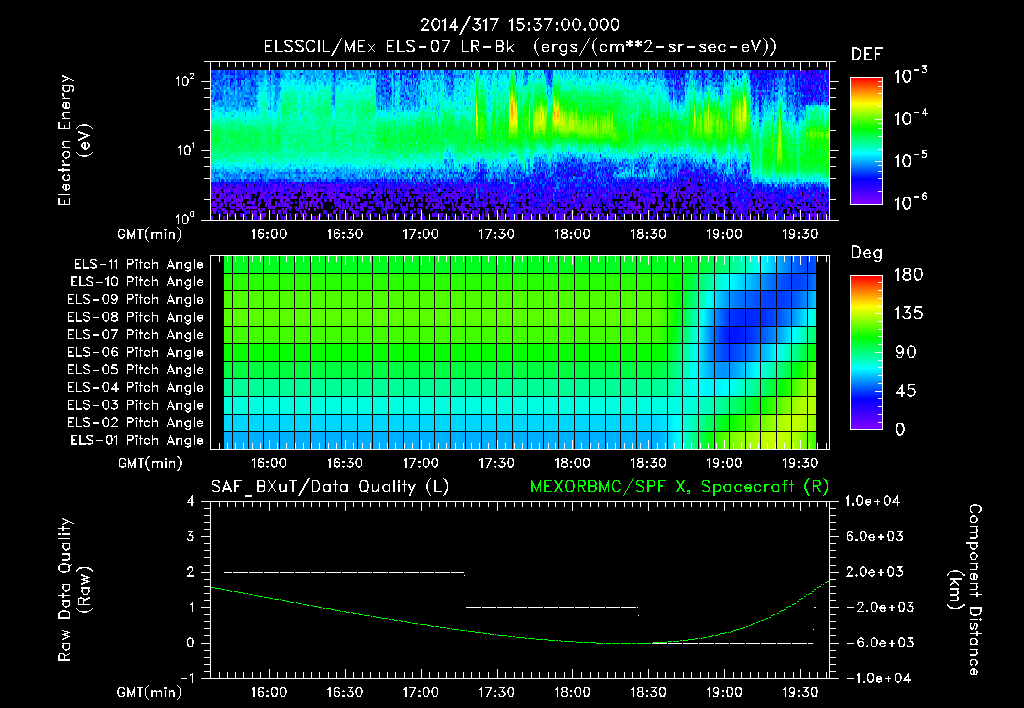Click the GMT(min) label under the spectrogram
This screenshot has height=708, width=1024.
150,234
